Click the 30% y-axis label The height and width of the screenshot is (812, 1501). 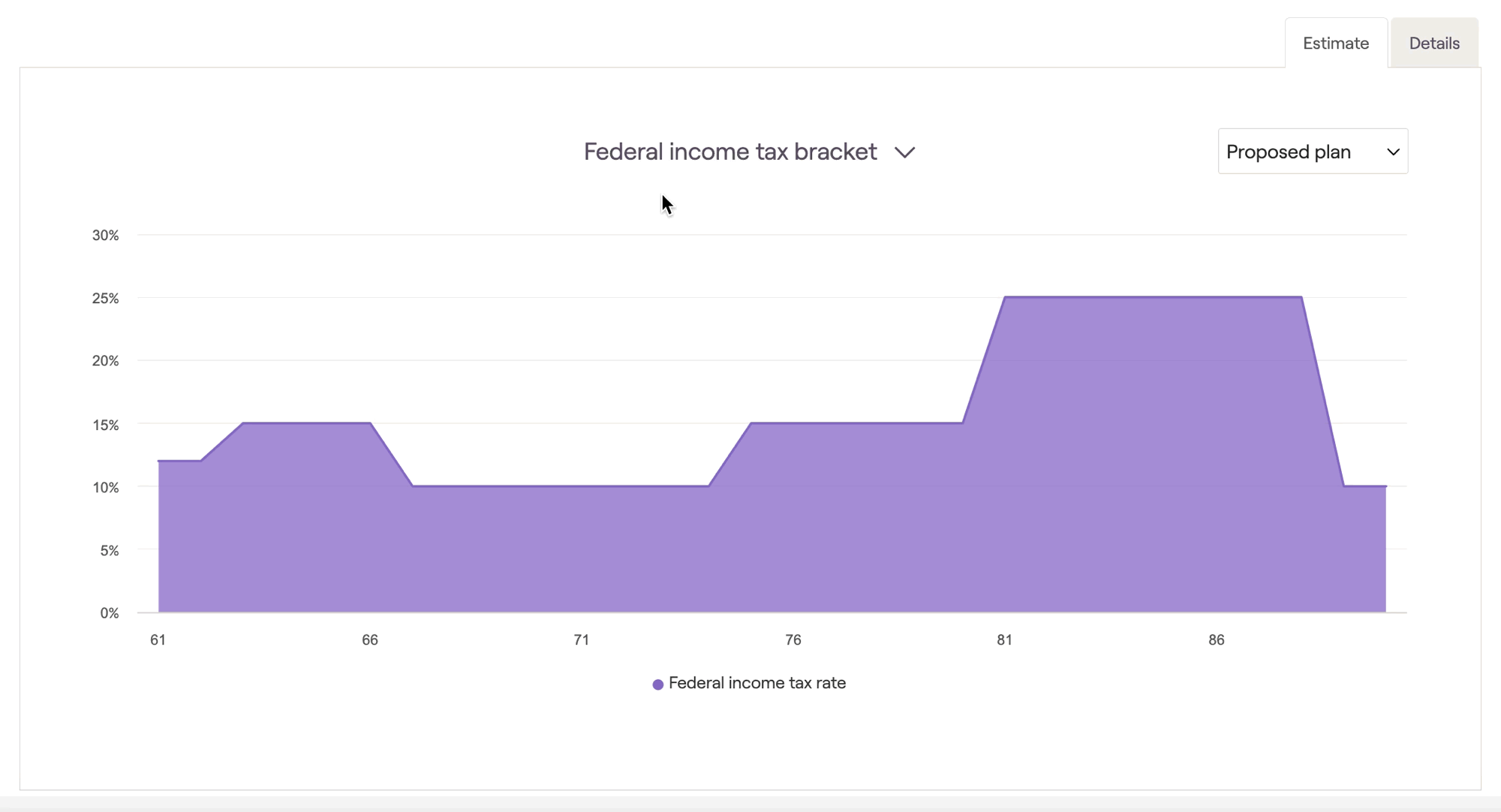click(106, 236)
